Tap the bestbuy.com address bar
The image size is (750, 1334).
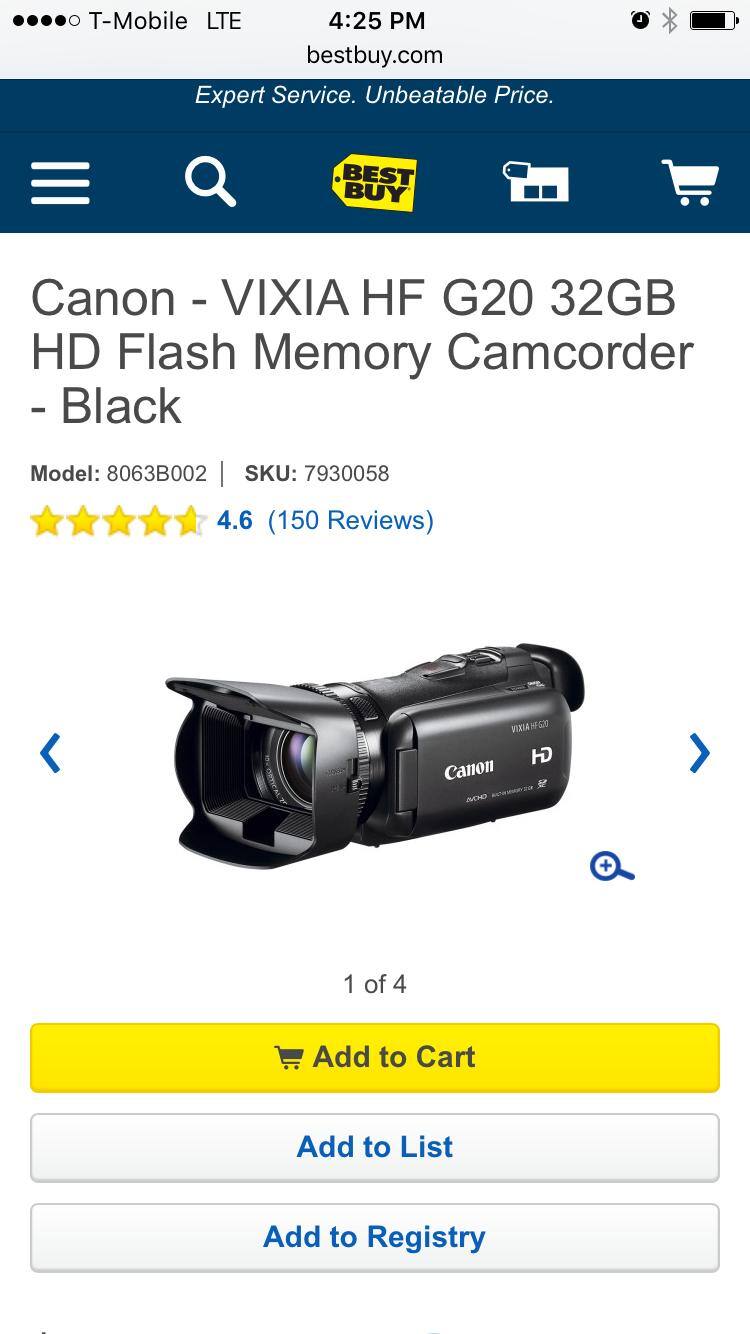pos(375,55)
